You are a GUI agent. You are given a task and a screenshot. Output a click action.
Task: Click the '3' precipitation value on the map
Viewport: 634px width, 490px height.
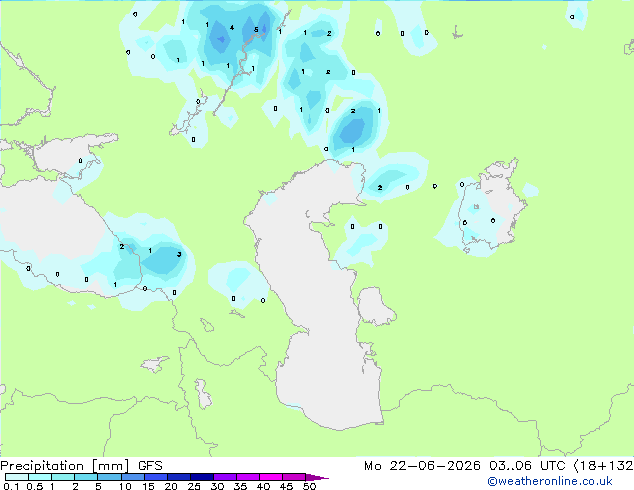179,254
